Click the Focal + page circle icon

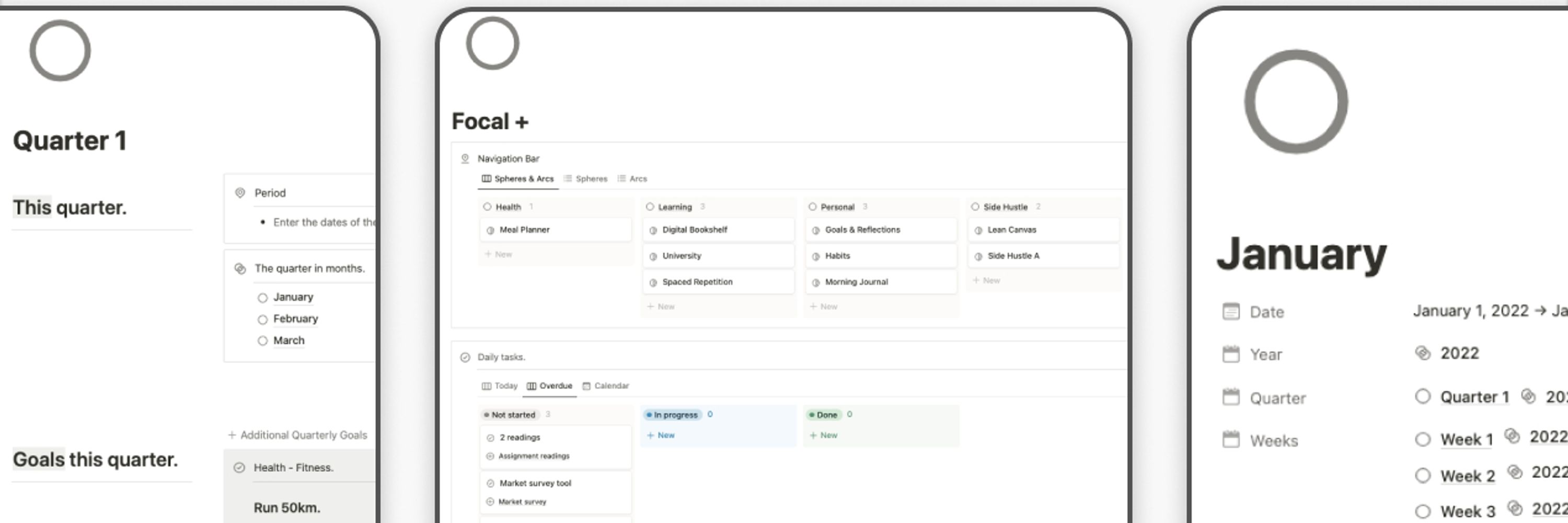pyautogui.click(x=492, y=43)
